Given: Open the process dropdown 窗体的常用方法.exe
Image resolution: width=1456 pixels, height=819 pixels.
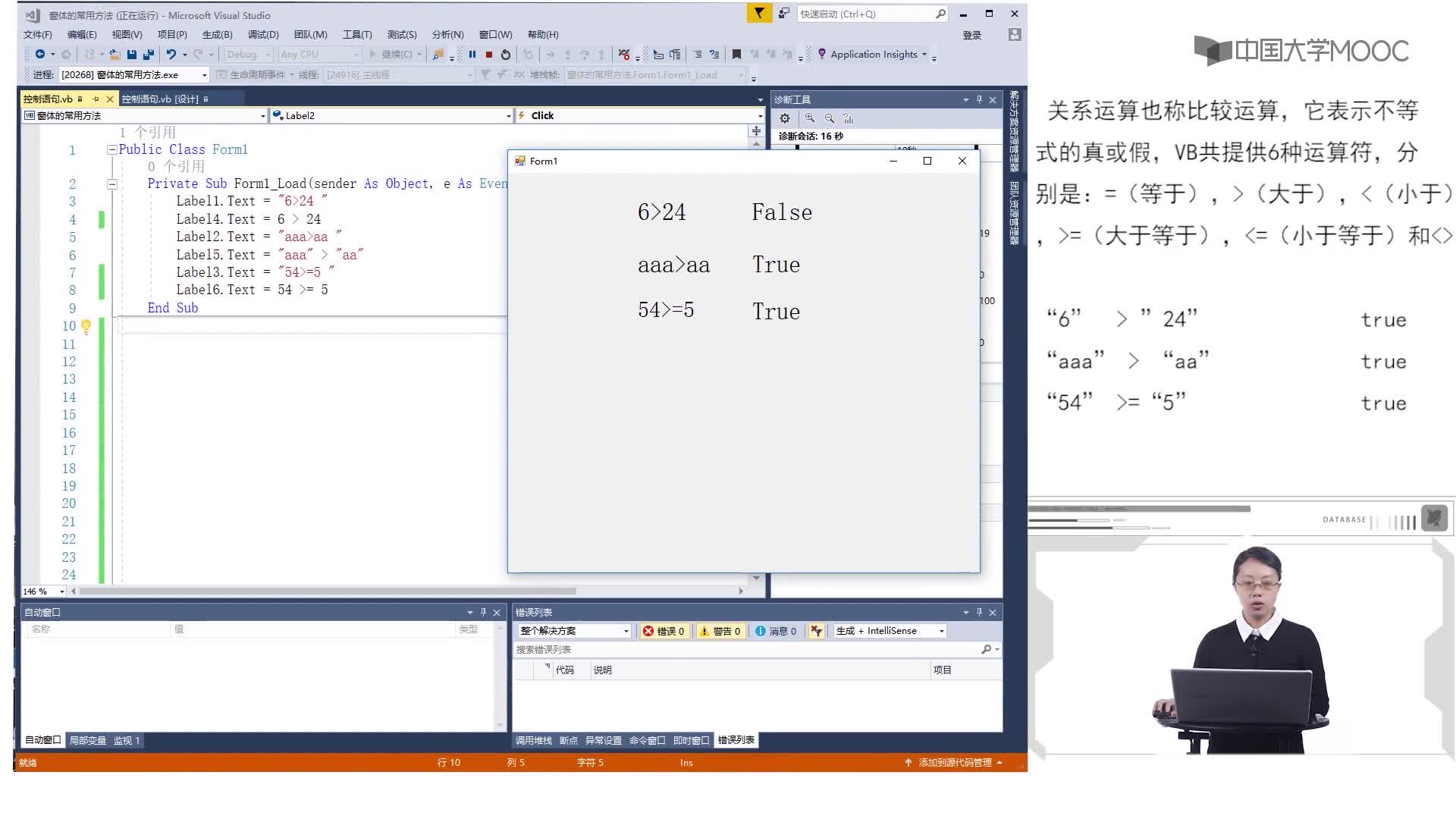Looking at the screenshot, I should coord(133,75).
